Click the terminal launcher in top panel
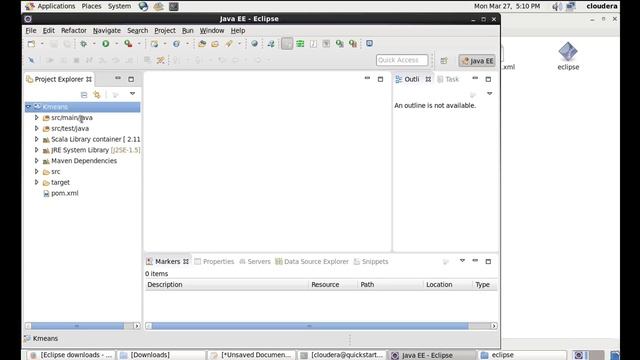Viewport: 640px width, 360px height. 174,6
